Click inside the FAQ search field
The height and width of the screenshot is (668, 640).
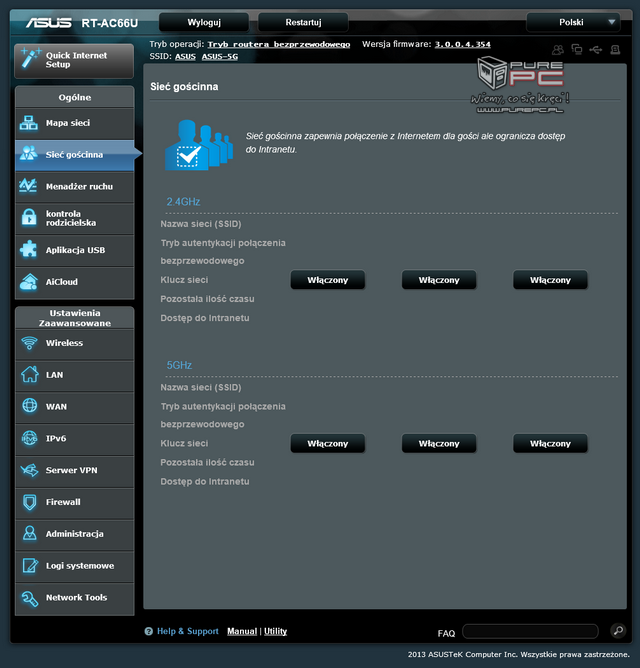[x=530, y=631]
